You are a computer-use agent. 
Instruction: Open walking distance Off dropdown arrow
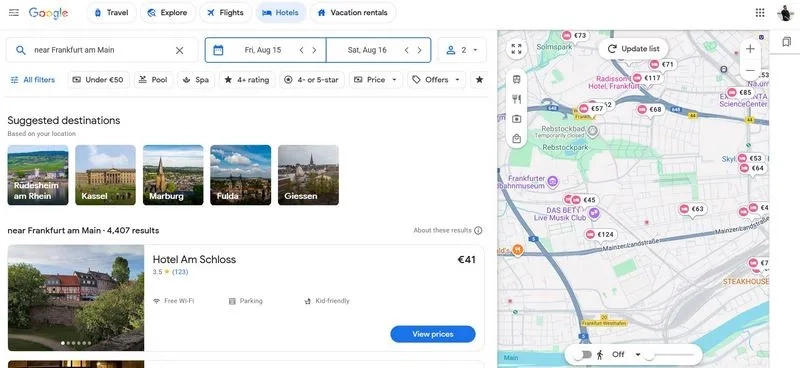pos(637,354)
